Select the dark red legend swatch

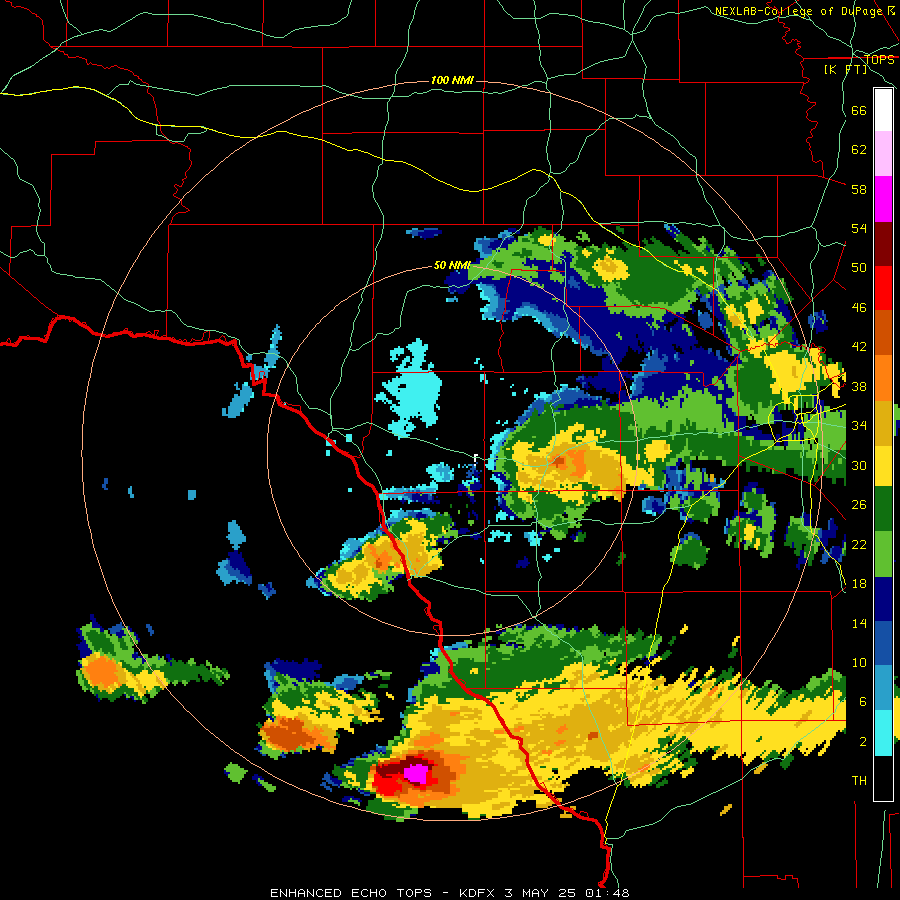click(883, 243)
